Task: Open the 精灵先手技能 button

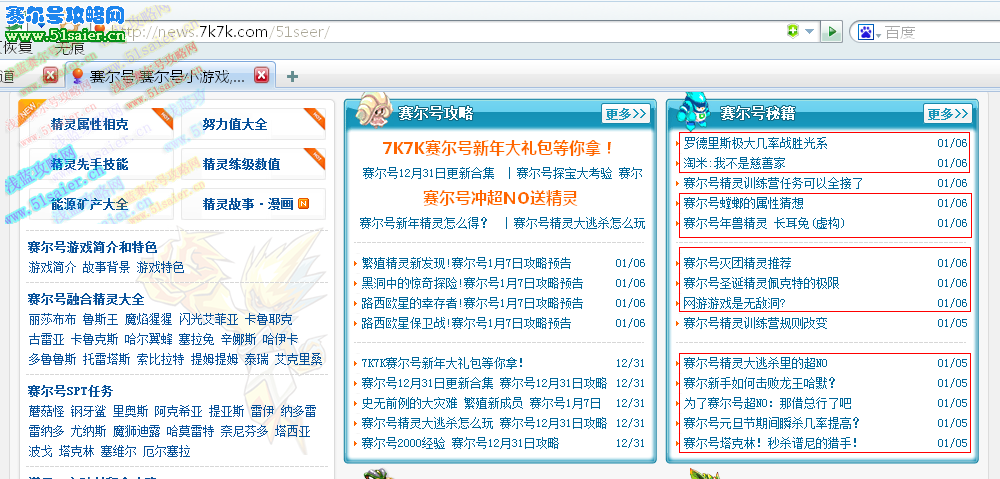Action: click(x=101, y=164)
